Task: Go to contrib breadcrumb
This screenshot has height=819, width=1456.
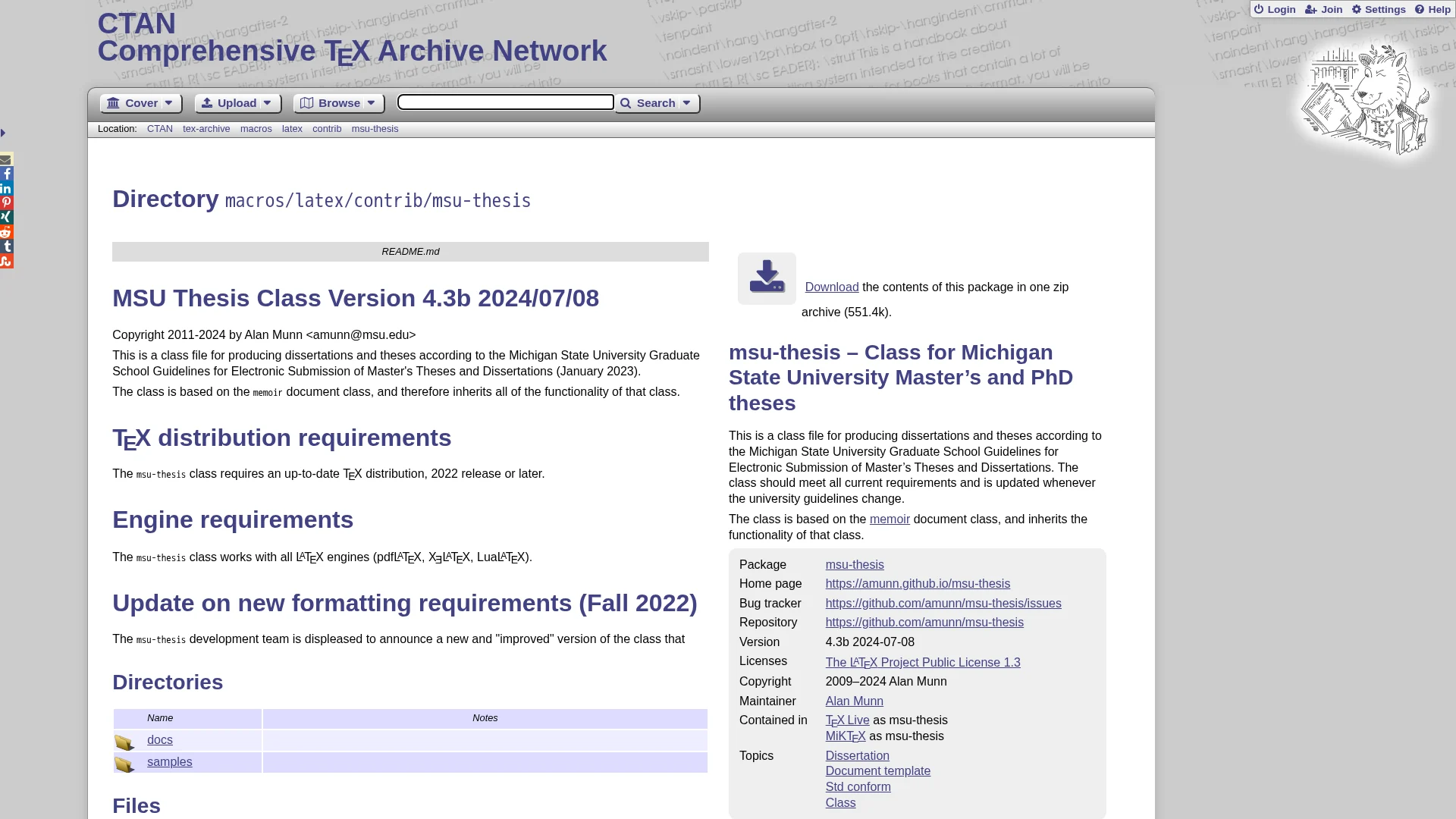Action: click(x=327, y=129)
